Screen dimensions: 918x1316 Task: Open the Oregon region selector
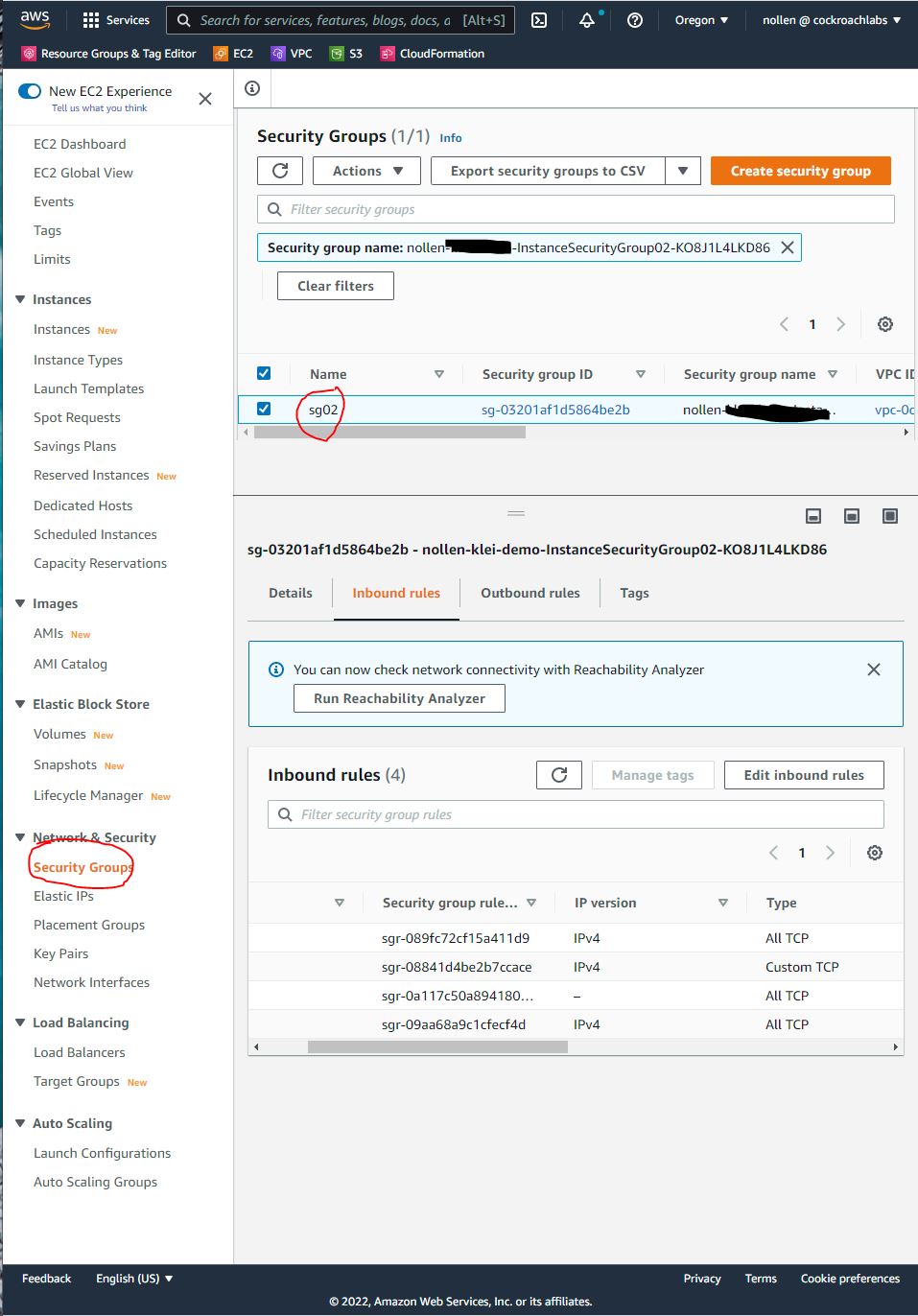pyautogui.click(x=702, y=20)
